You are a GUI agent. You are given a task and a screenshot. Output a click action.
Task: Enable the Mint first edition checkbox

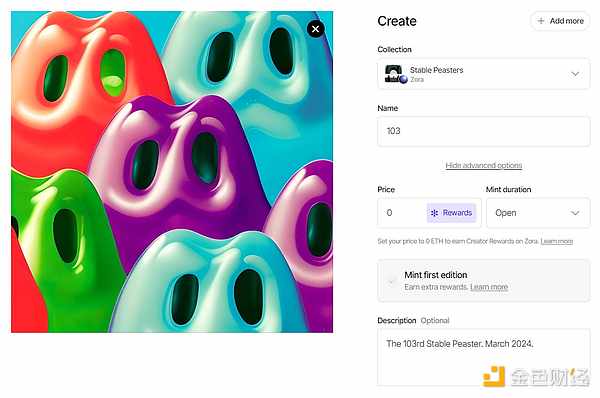click(391, 282)
